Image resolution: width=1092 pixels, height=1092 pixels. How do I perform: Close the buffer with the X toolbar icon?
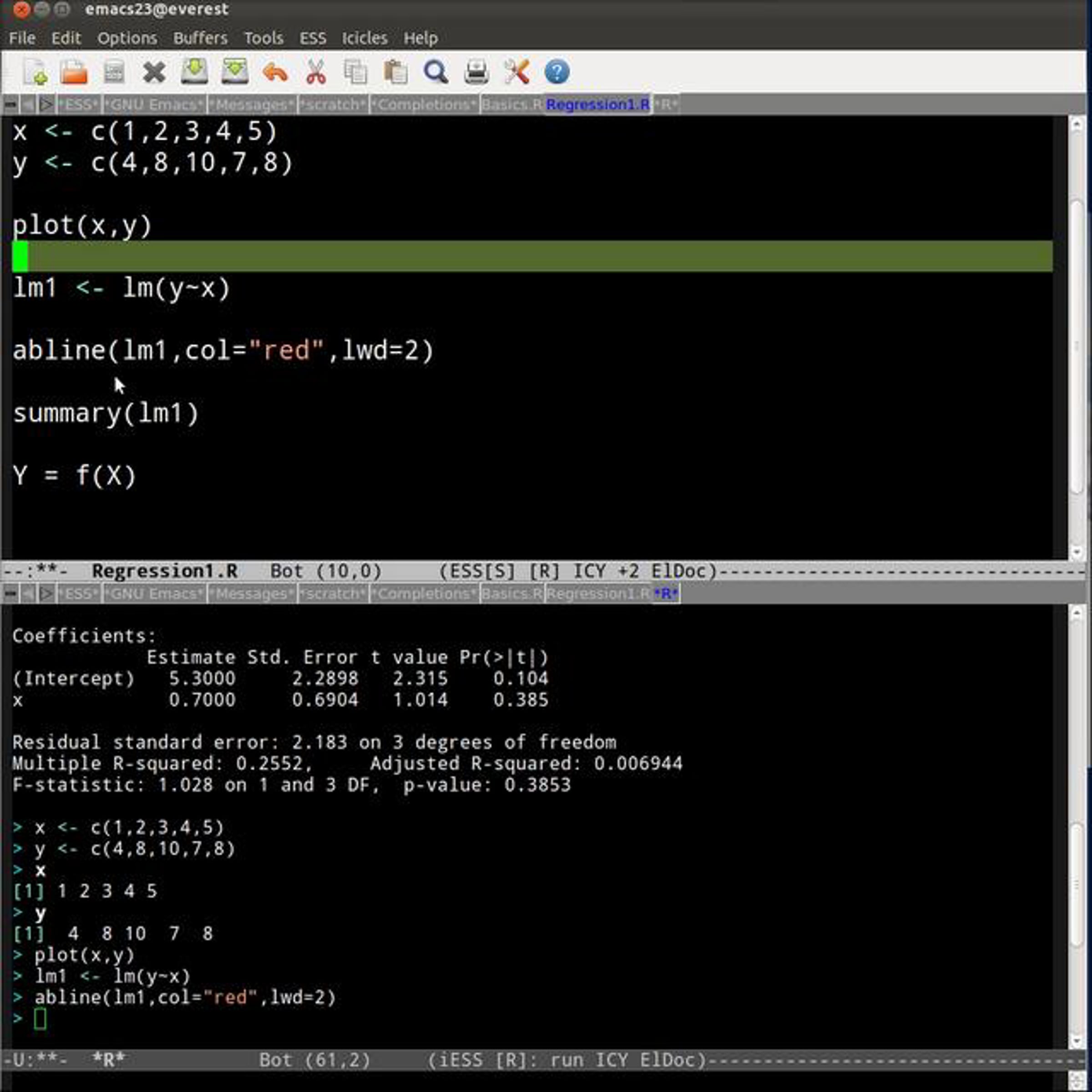[154, 73]
